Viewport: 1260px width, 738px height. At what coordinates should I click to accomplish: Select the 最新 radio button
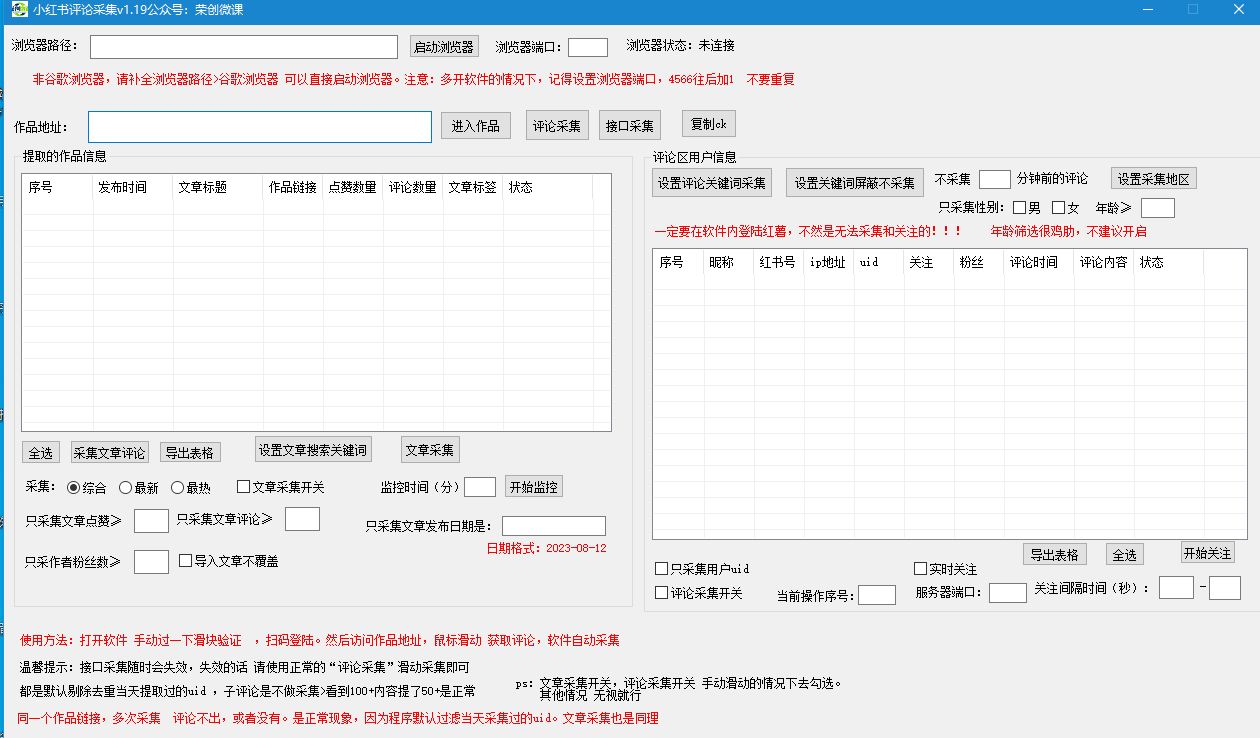coord(125,488)
